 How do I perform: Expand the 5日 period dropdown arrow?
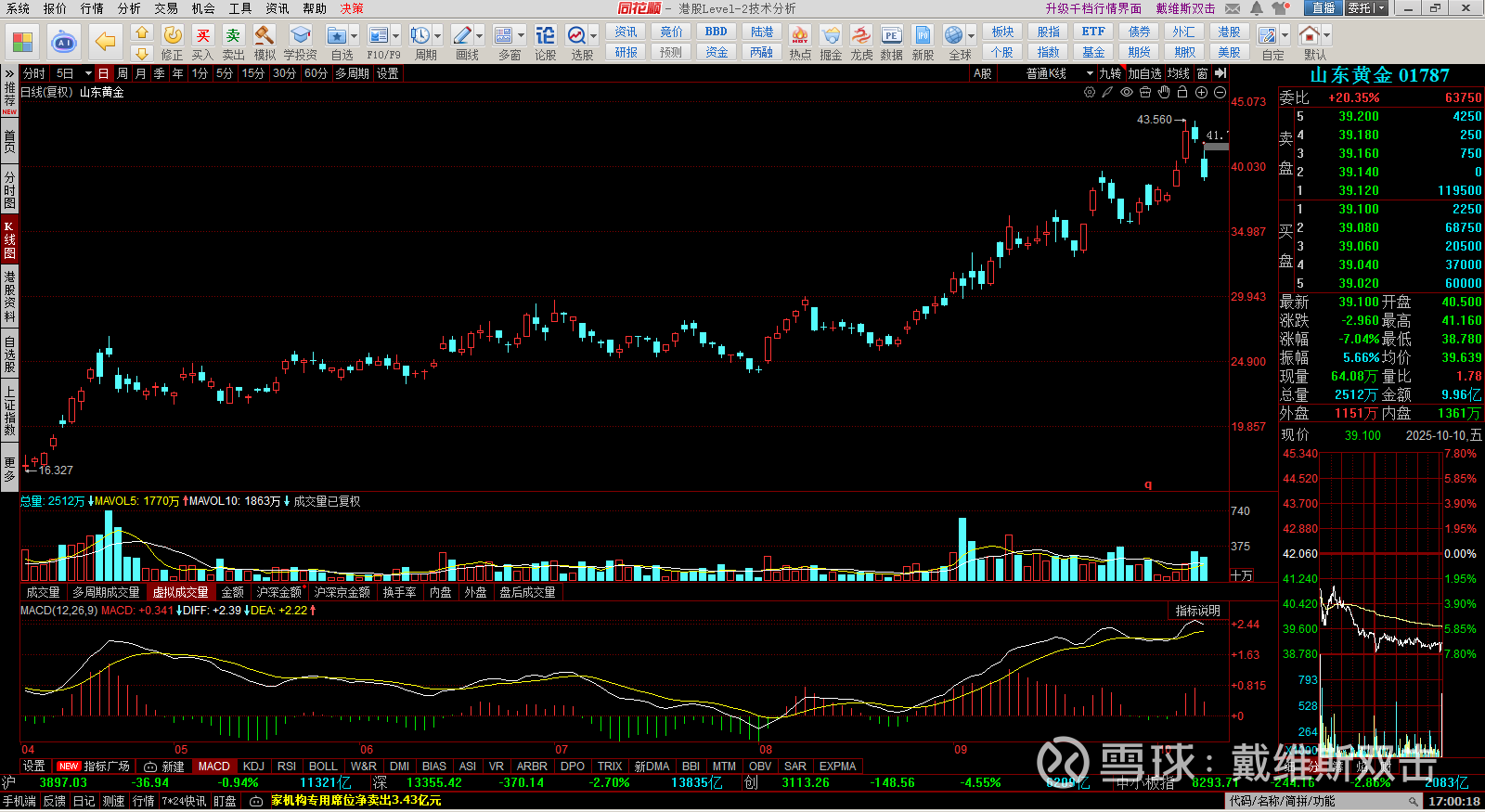click(x=88, y=73)
